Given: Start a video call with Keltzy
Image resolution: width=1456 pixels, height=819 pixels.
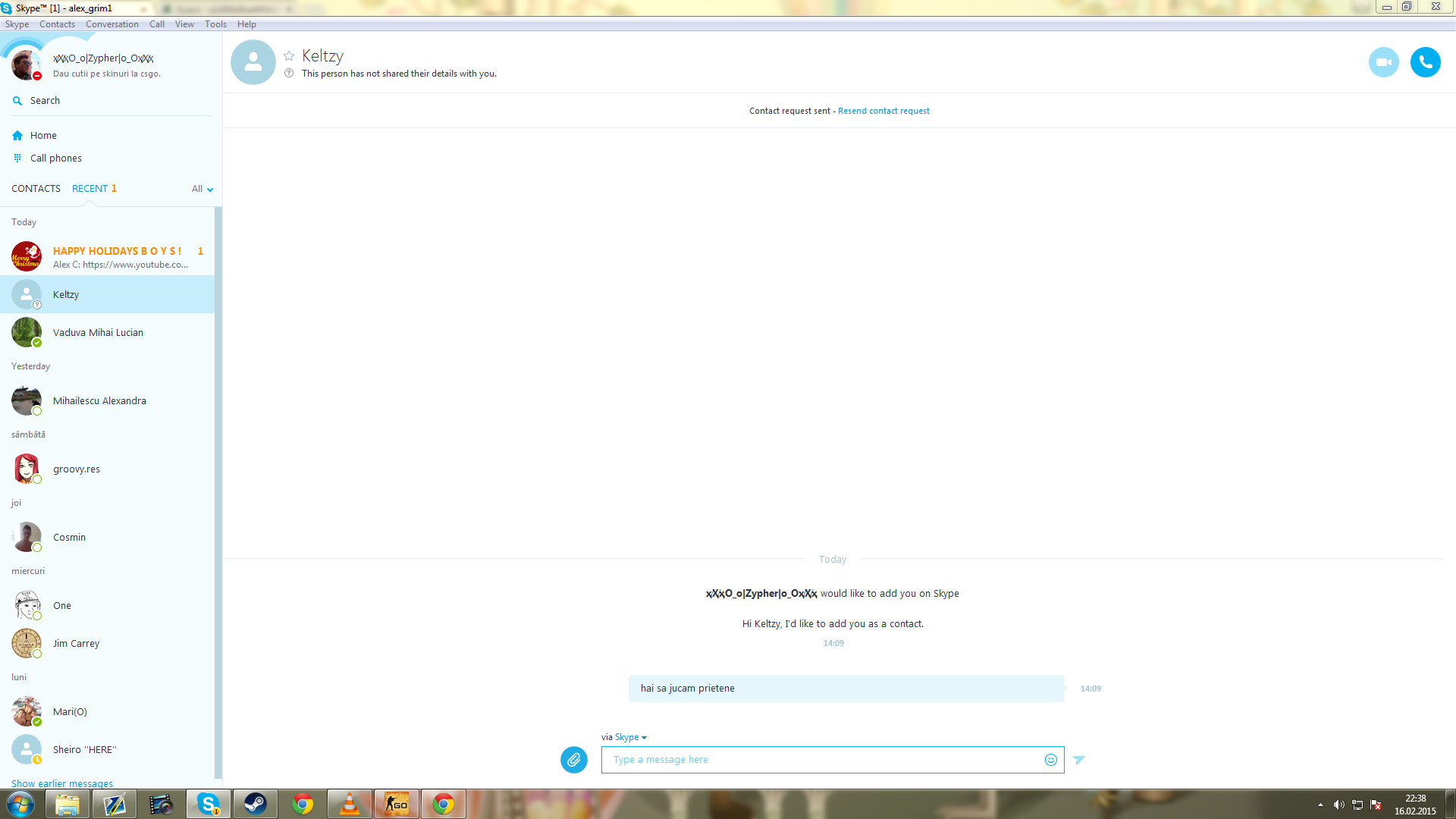Looking at the screenshot, I should pos(1383,62).
